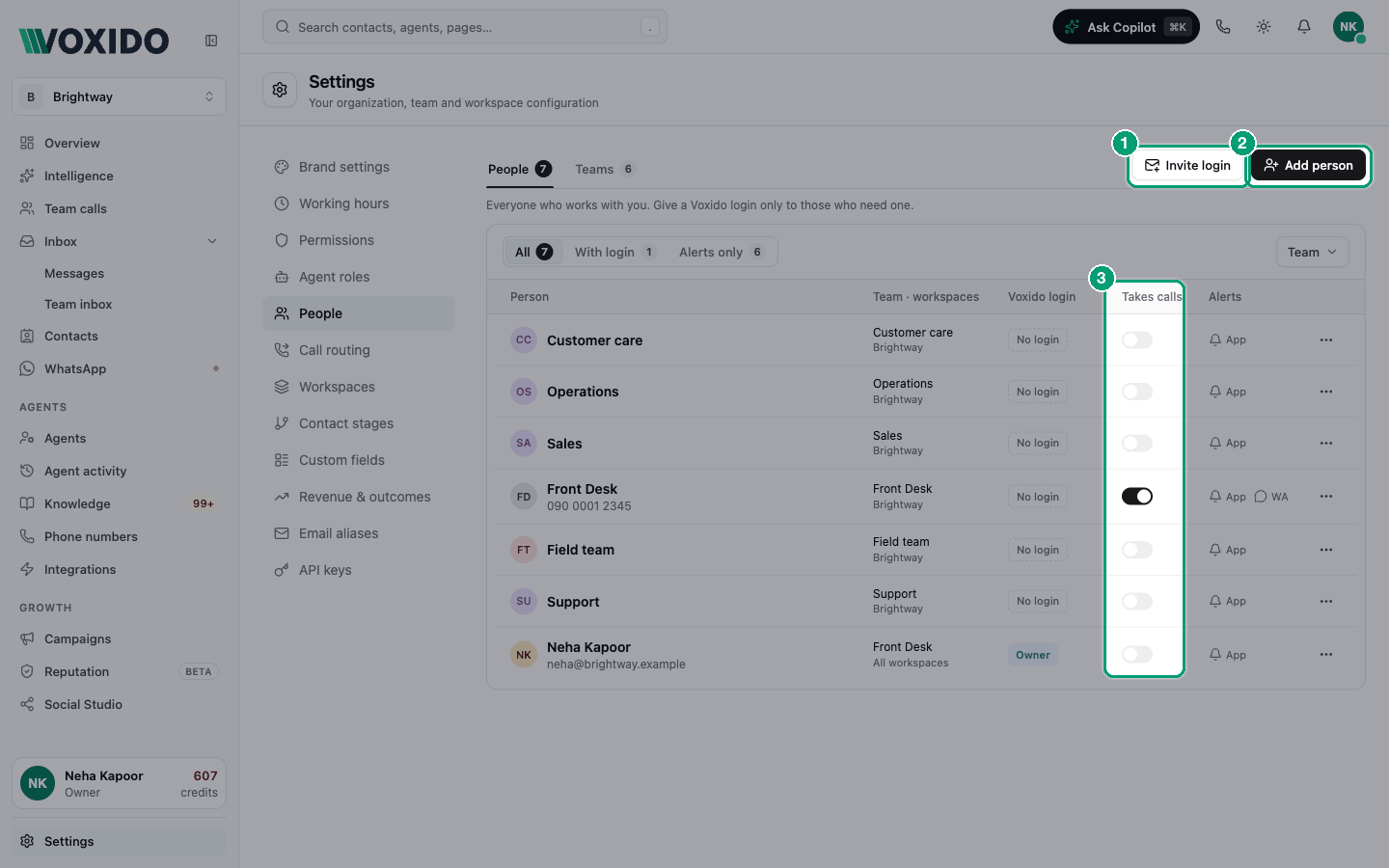Enable Takes calls for Operations
1389x868 pixels.
tap(1137, 392)
